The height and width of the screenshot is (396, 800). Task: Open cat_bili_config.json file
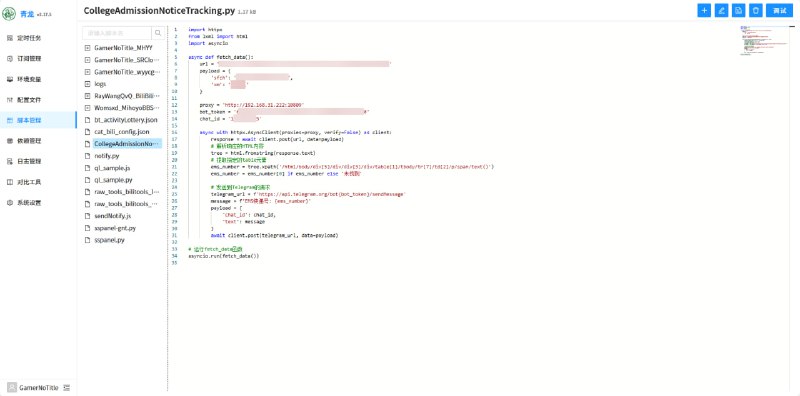(121, 132)
